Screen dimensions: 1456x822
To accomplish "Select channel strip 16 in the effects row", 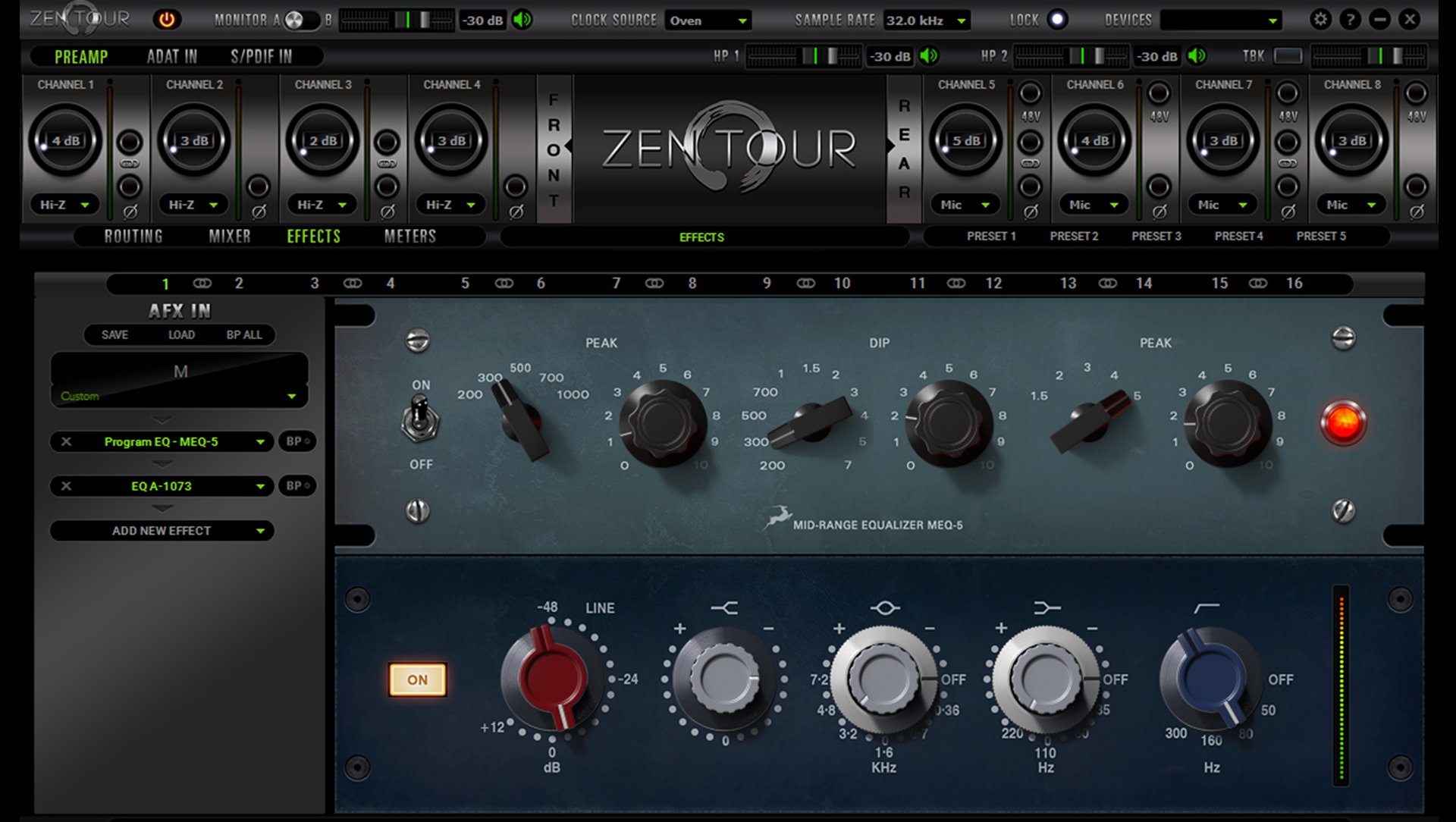I will [x=1294, y=284].
